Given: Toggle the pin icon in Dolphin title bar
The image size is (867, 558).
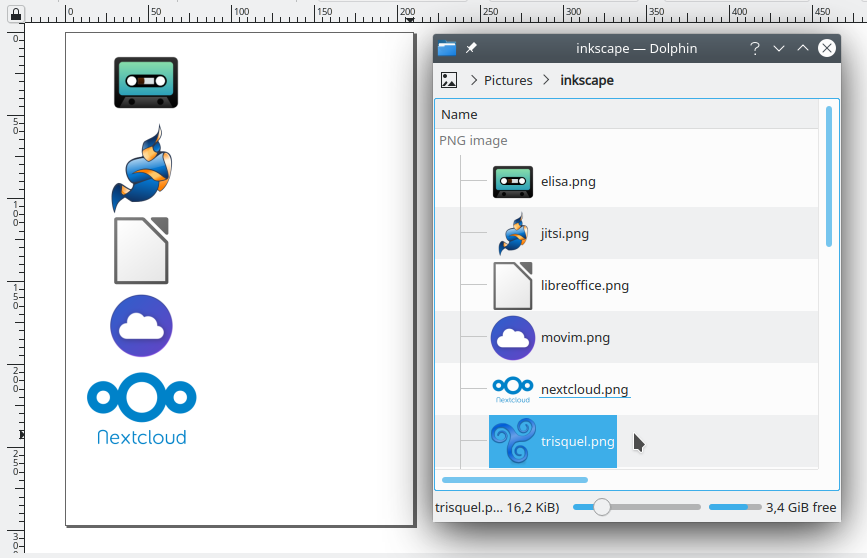Looking at the screenshot, I should [471, 48].
